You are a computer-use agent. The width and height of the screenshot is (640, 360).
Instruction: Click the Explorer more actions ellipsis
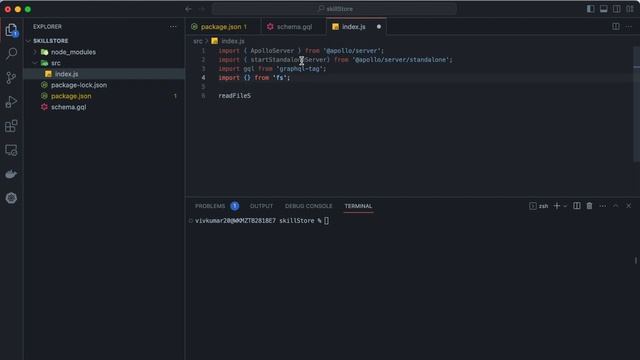click(x=173, y=27)
